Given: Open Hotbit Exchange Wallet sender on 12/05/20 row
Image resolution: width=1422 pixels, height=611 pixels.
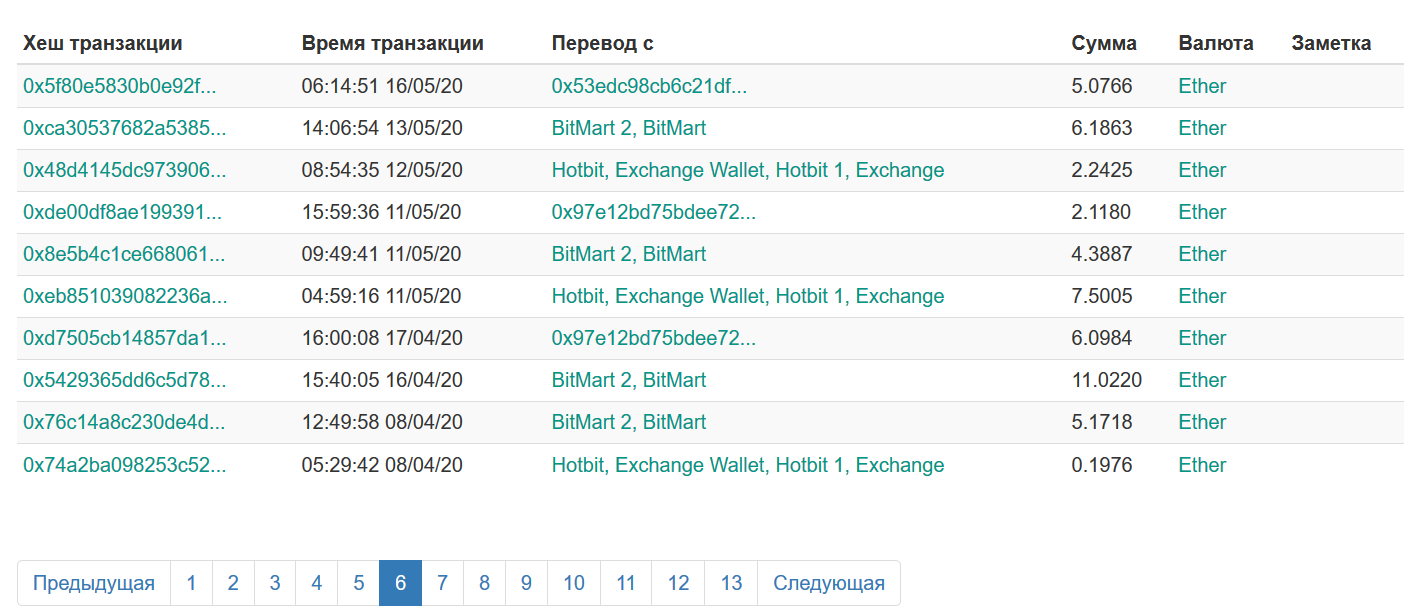Looking at the screenshot, I should point(748,170).
